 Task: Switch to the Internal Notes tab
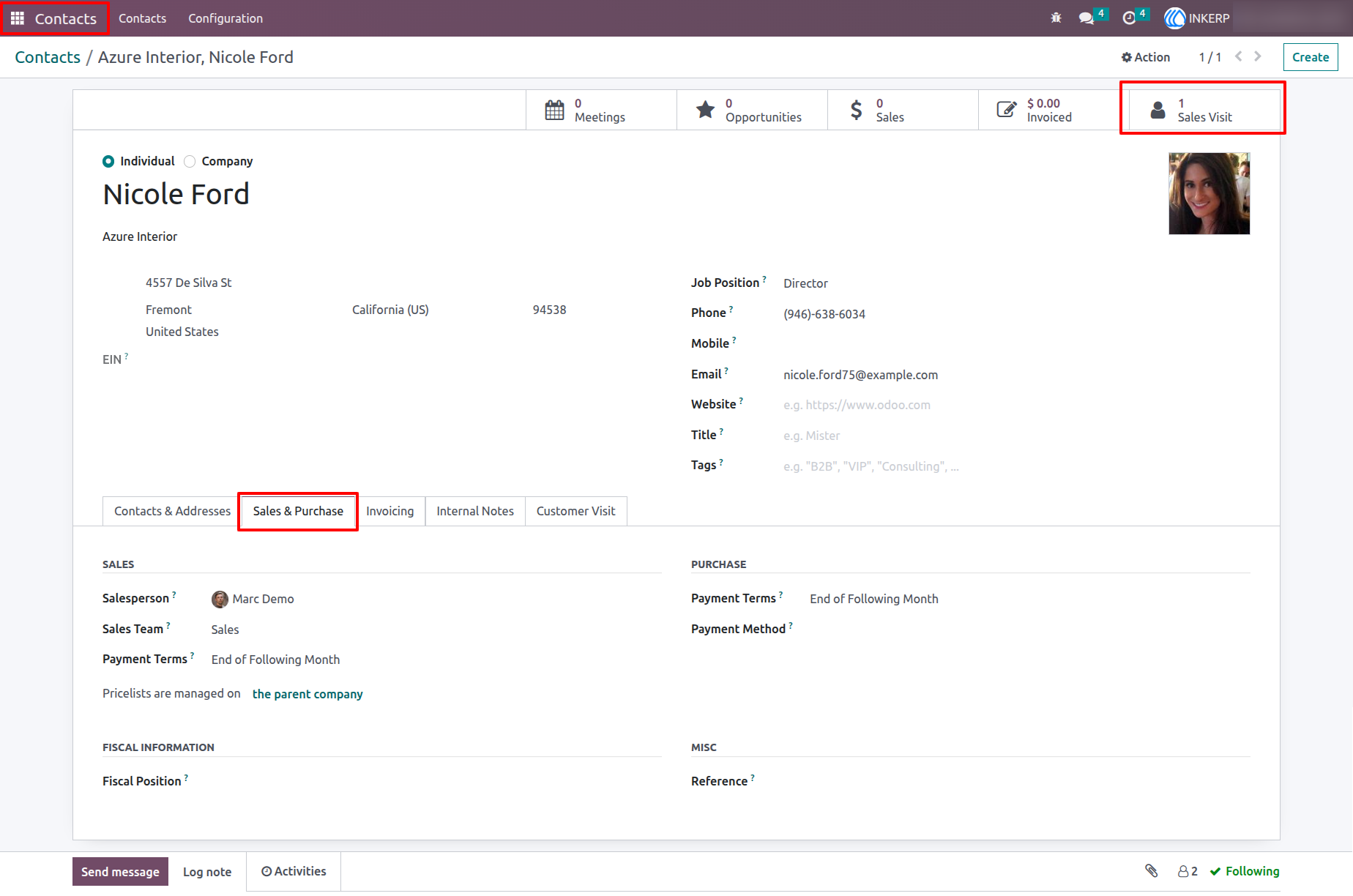coord(475,511)
